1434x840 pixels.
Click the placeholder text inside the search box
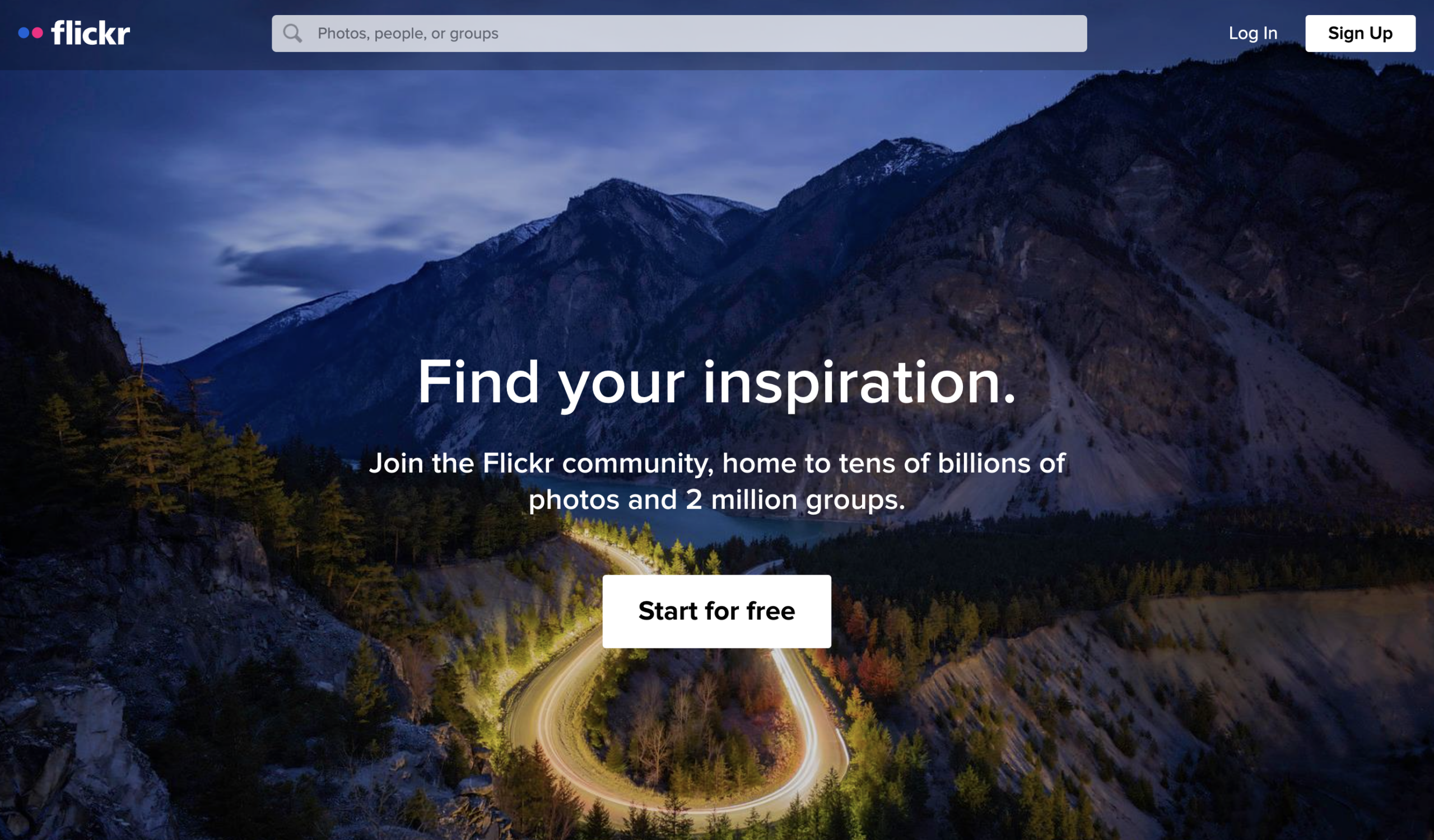click(x=408, y=34)
